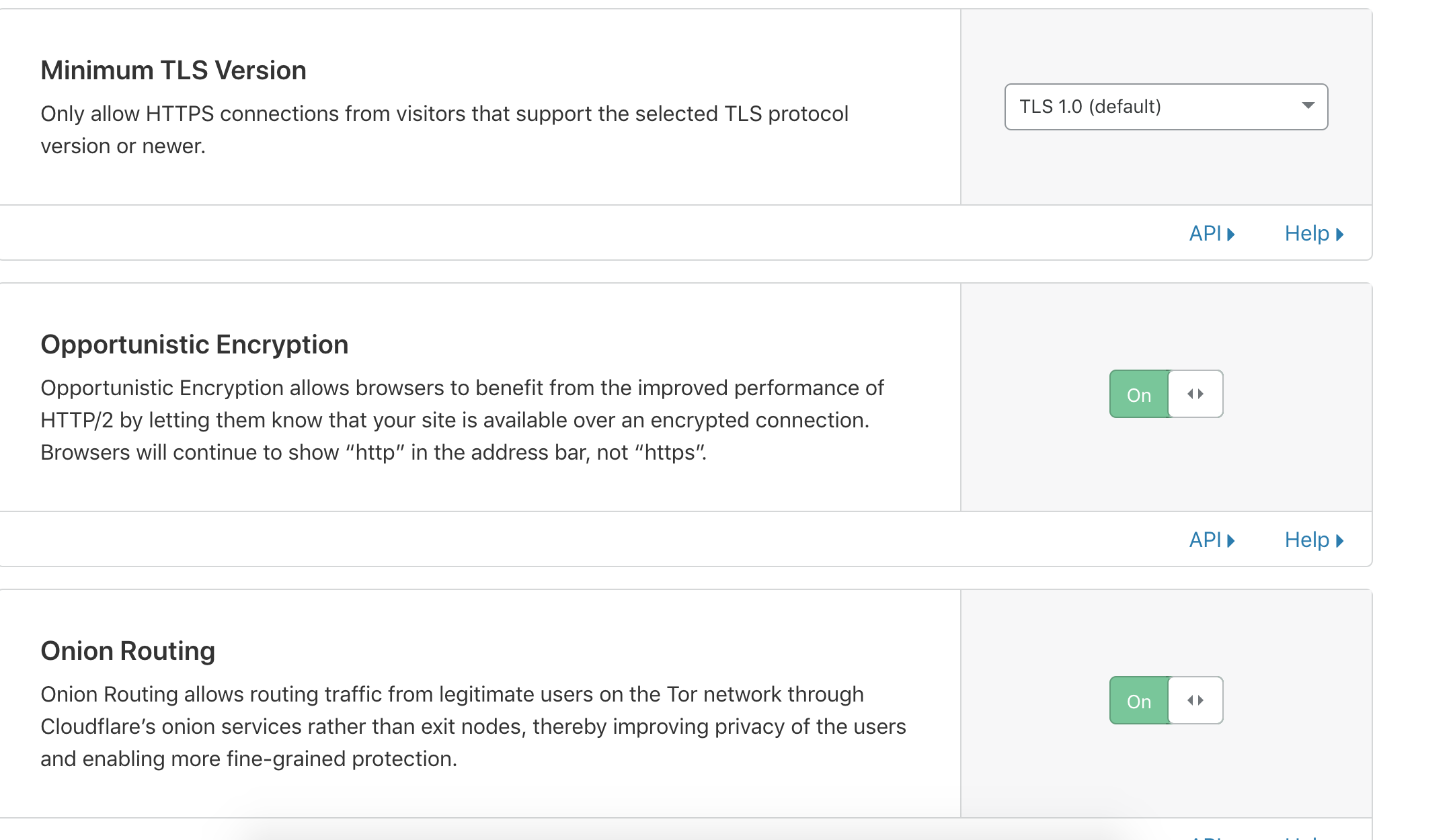Open the Help link under Minimum TLS Version

[1306, 234]
